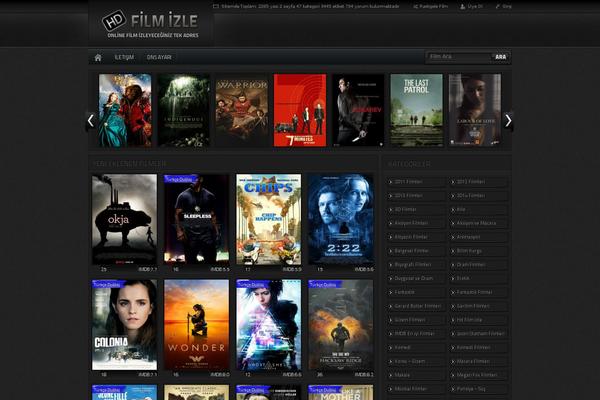Open the 2:22 movie poster

(x=341, y=219)
